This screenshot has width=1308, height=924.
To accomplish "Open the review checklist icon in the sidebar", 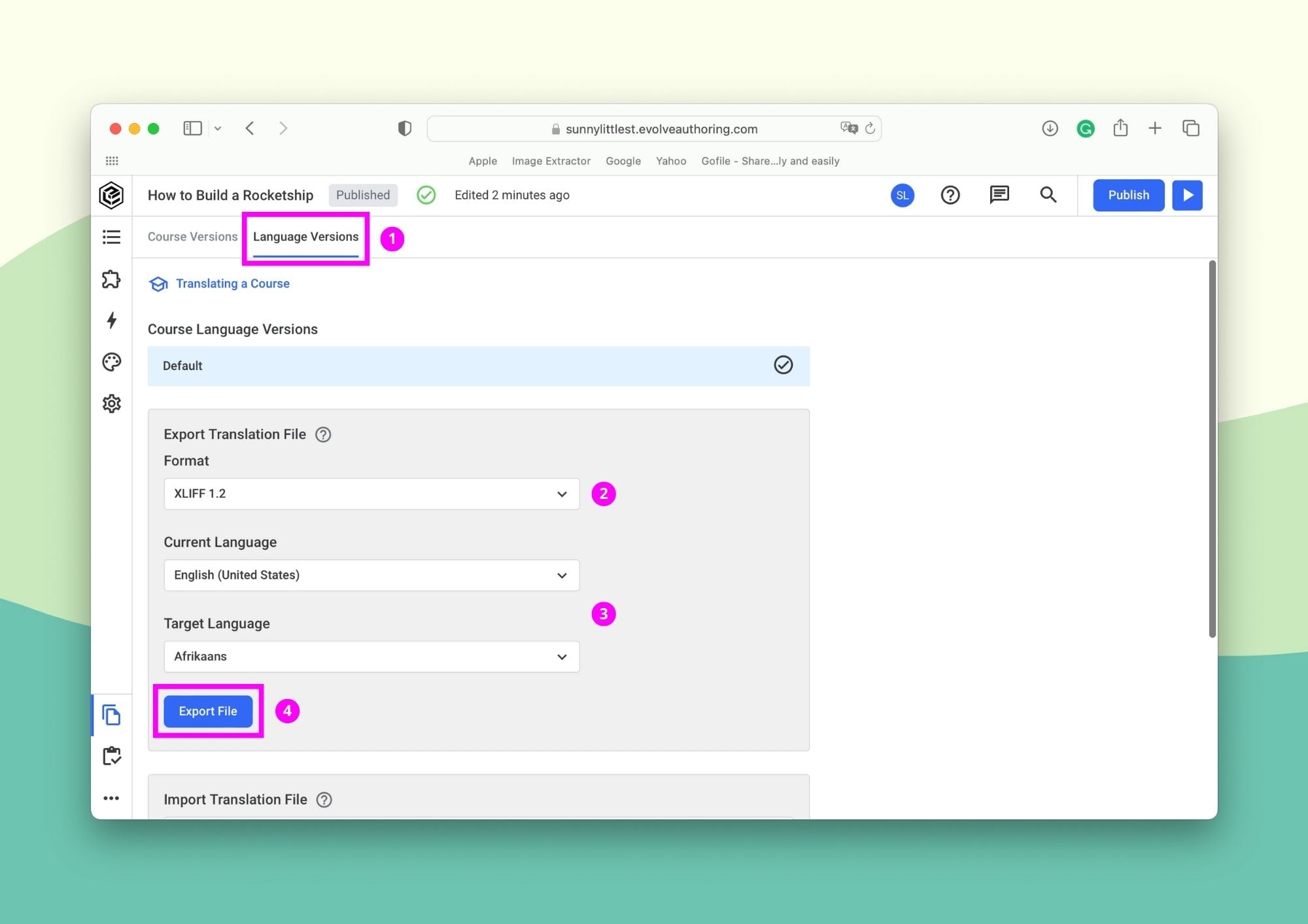I will (111, 757).
